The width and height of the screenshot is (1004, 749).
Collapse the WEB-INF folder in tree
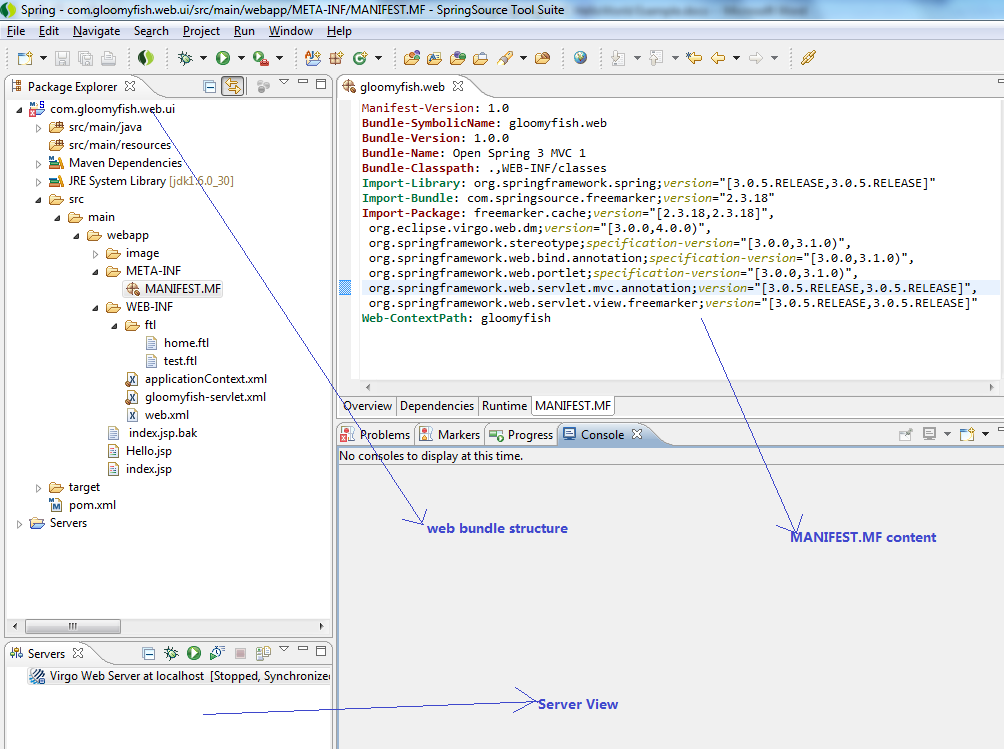click(x=95, y=307)
